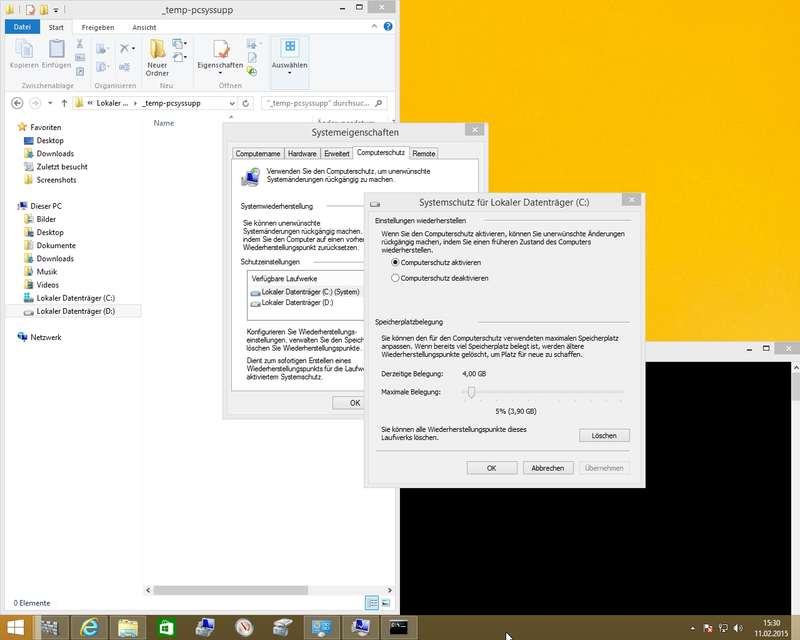Viewport: 800px width, 640px height.
Task: Click the explorer help question mark icon
Action: point(386,27)
